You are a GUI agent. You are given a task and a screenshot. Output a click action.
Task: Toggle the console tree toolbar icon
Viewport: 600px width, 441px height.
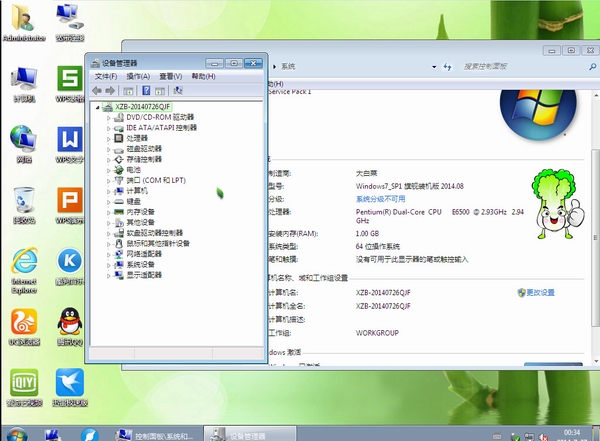click(128, 91)
